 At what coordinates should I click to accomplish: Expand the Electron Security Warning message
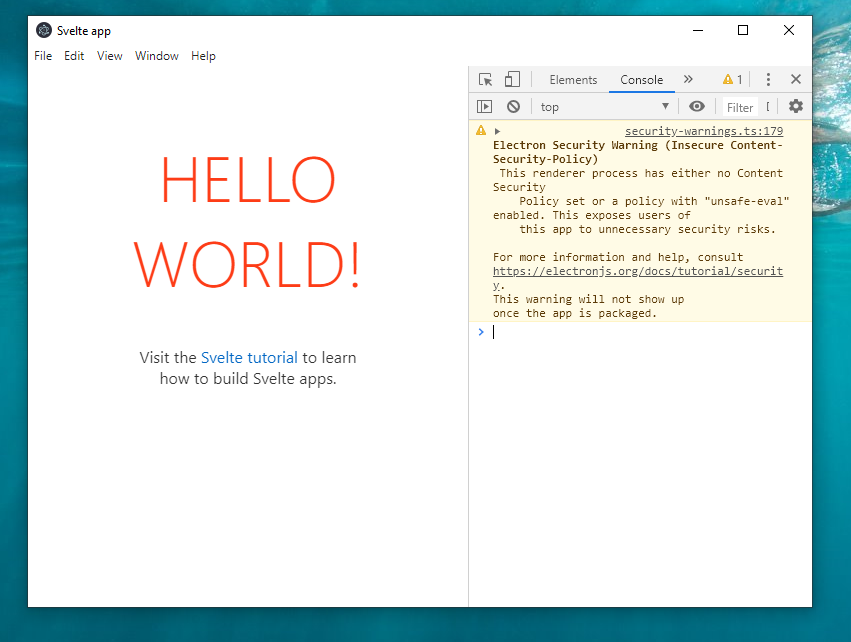(x=497, y=130)
